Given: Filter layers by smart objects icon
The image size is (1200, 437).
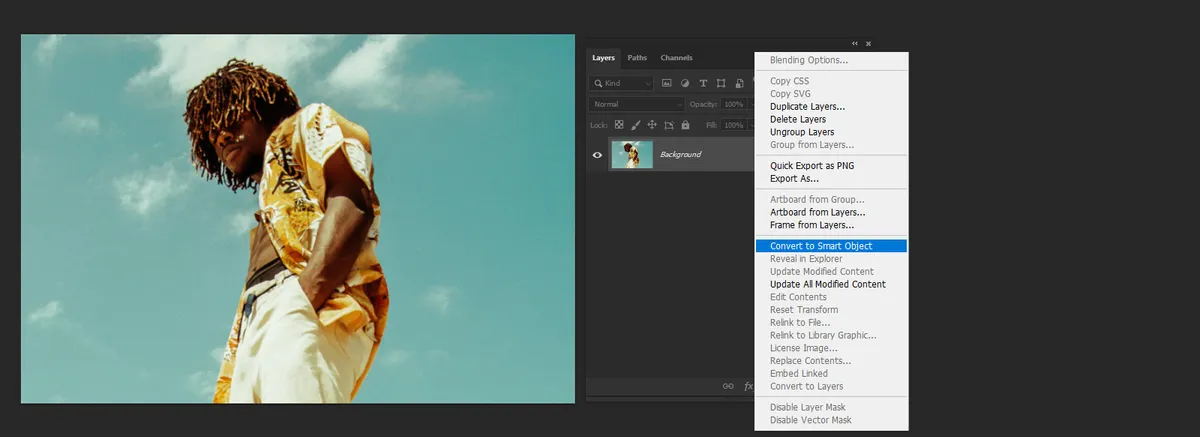Looking at the screenshot, I should tap(738, 83).
